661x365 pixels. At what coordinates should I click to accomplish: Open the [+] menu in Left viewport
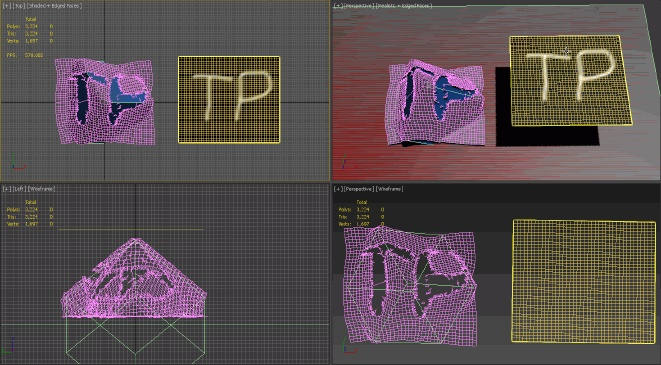(7, 189)
